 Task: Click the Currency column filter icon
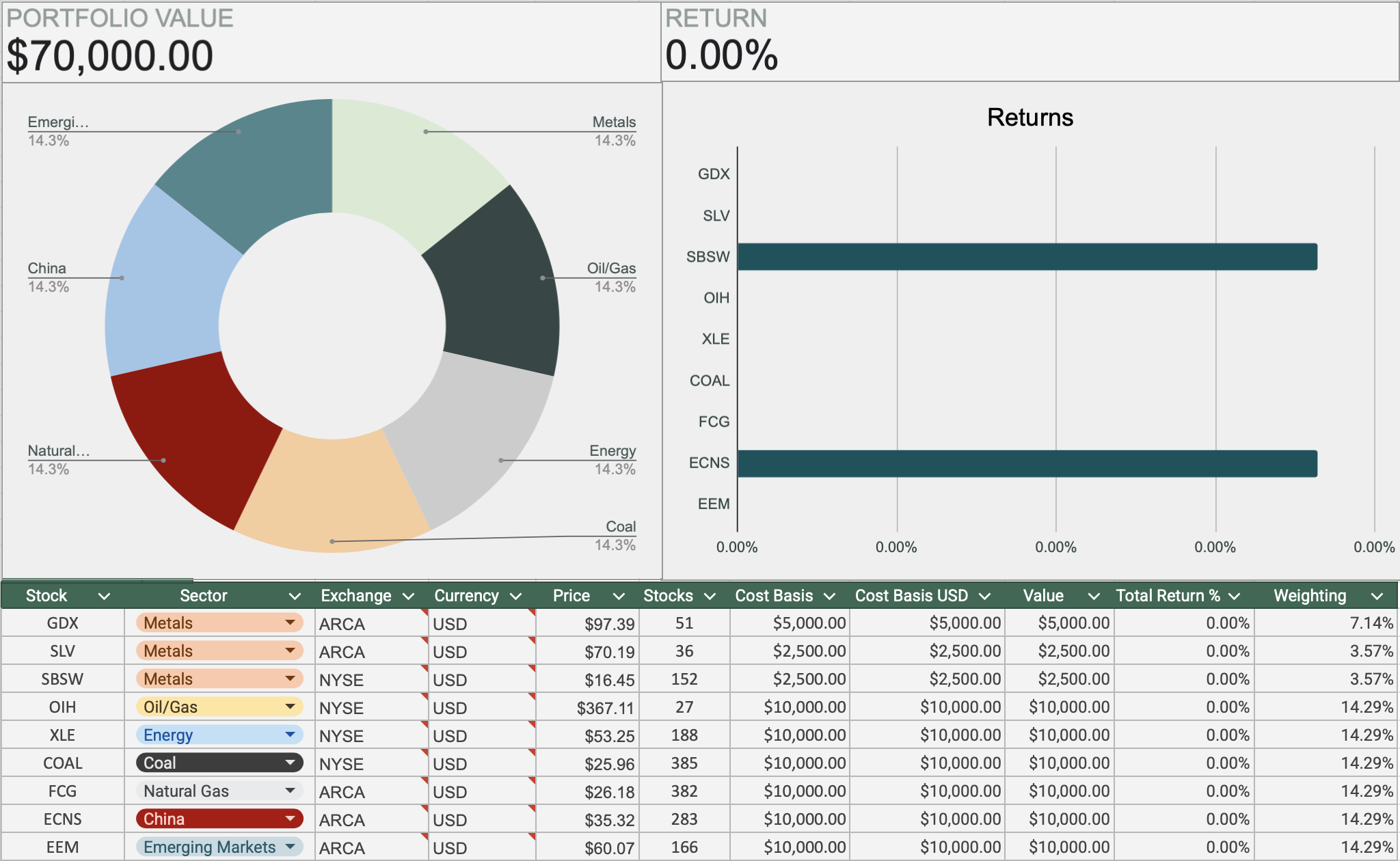tap(516, 597)
